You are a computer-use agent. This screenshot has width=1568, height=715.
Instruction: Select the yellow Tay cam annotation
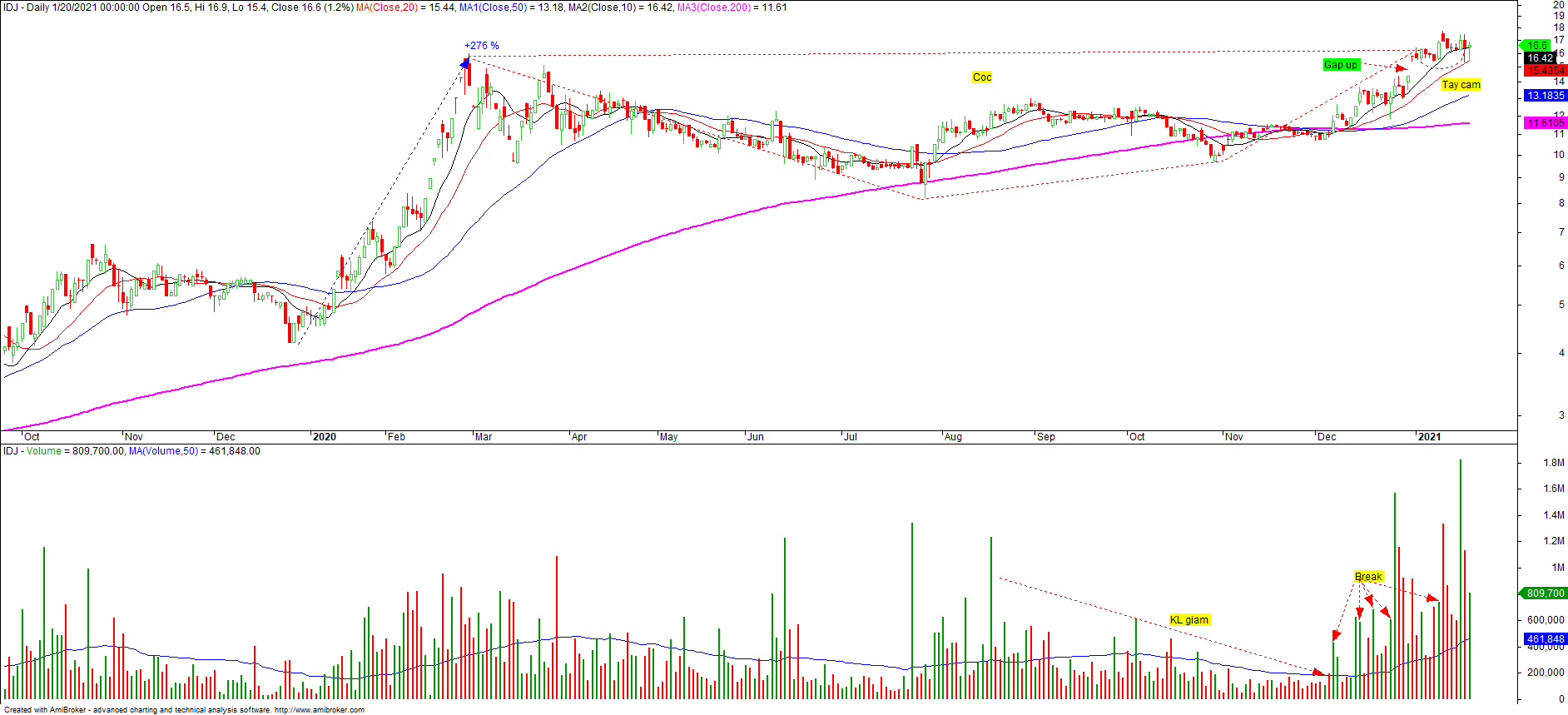click(x=1461, y=85)
